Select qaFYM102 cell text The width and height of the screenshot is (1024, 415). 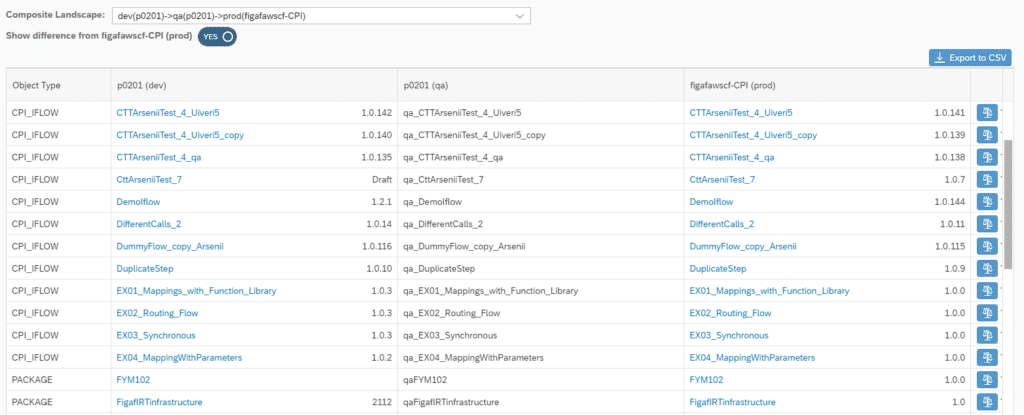423,380
